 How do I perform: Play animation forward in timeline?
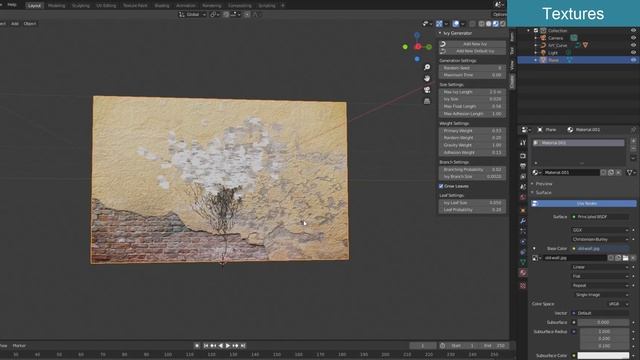click(228, 346)
